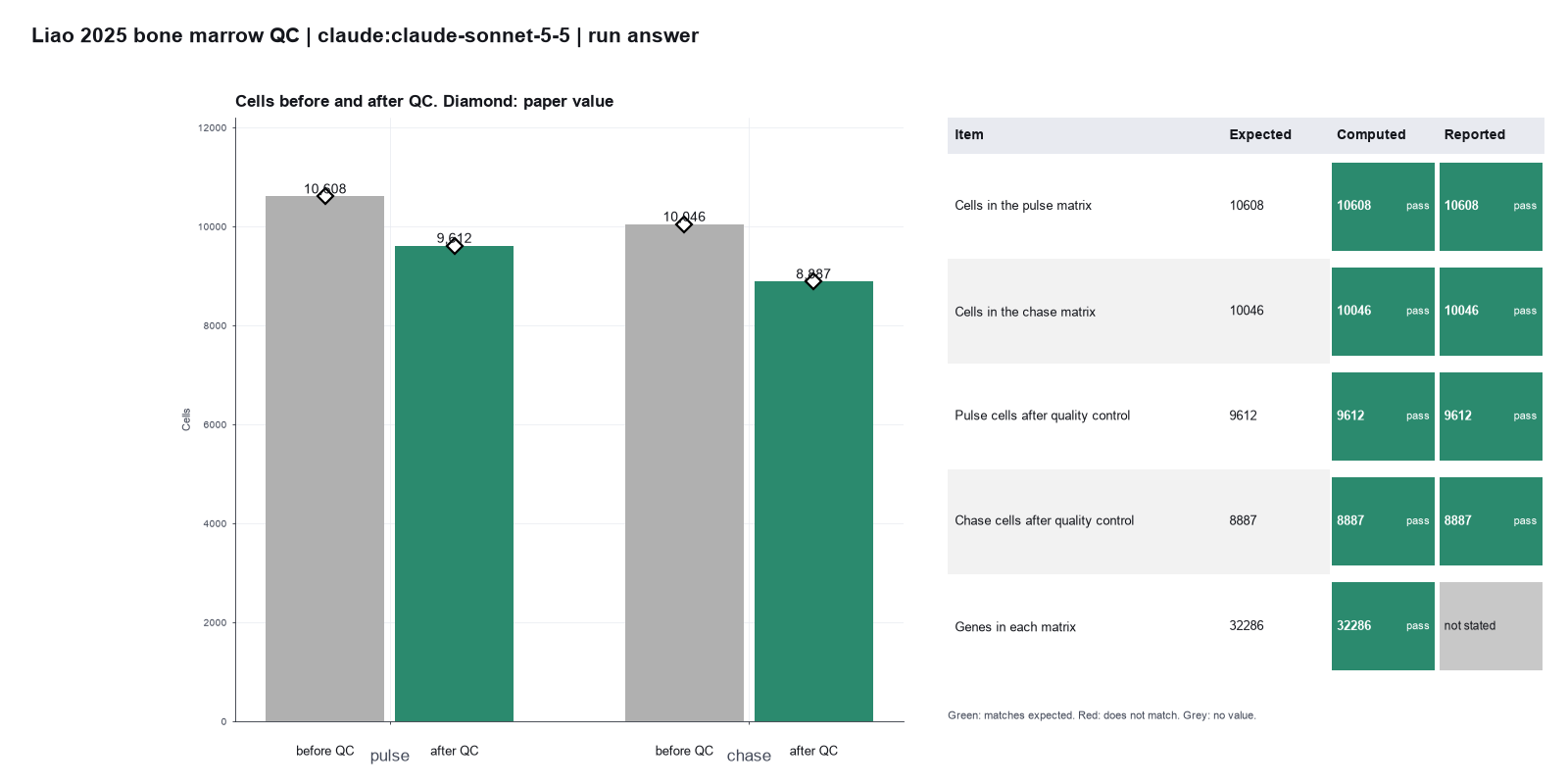Click the Reported column header
The width and height of the screenshot is (1568, 784).
(1474, 135)
